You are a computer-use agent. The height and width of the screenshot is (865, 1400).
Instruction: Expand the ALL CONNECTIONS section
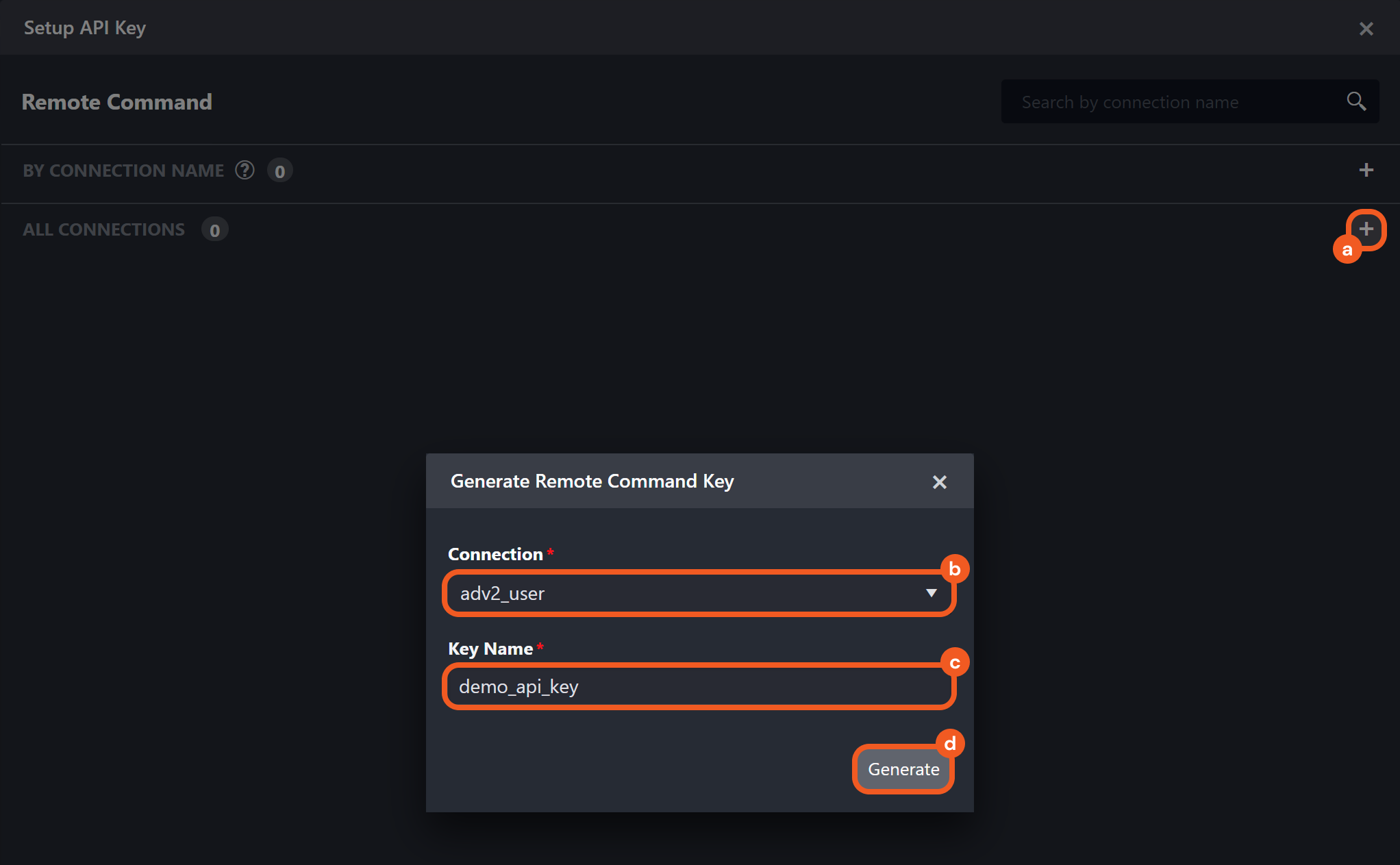pos(103,229)
